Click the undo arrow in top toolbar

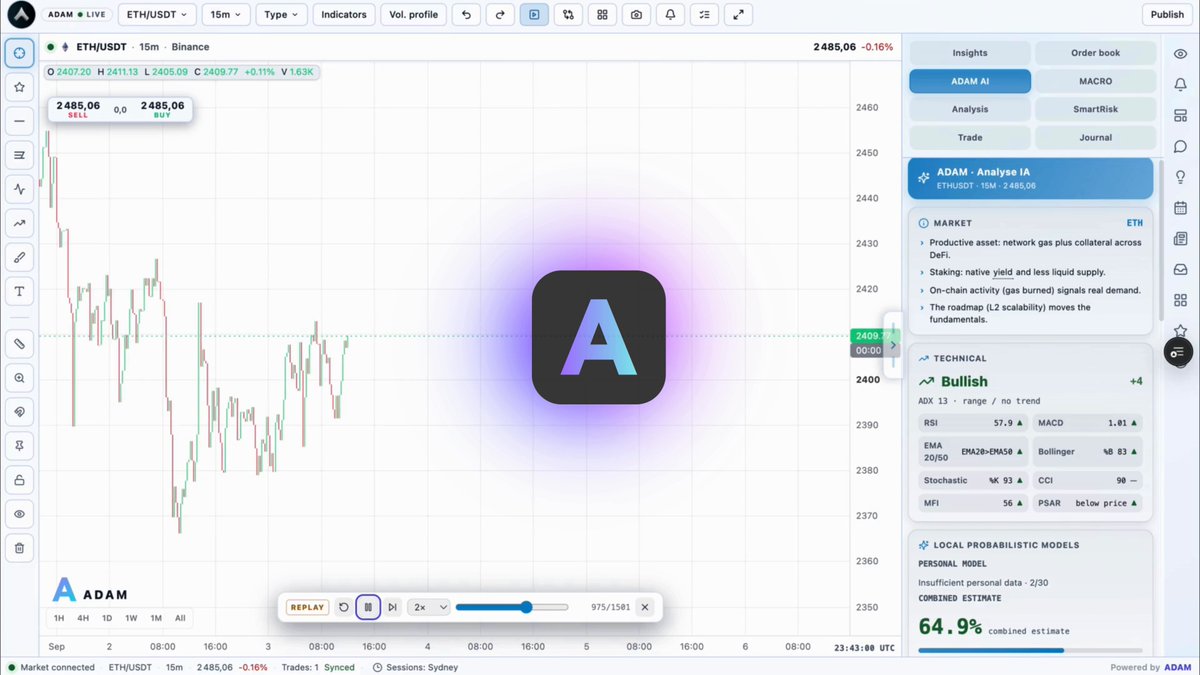466,15
